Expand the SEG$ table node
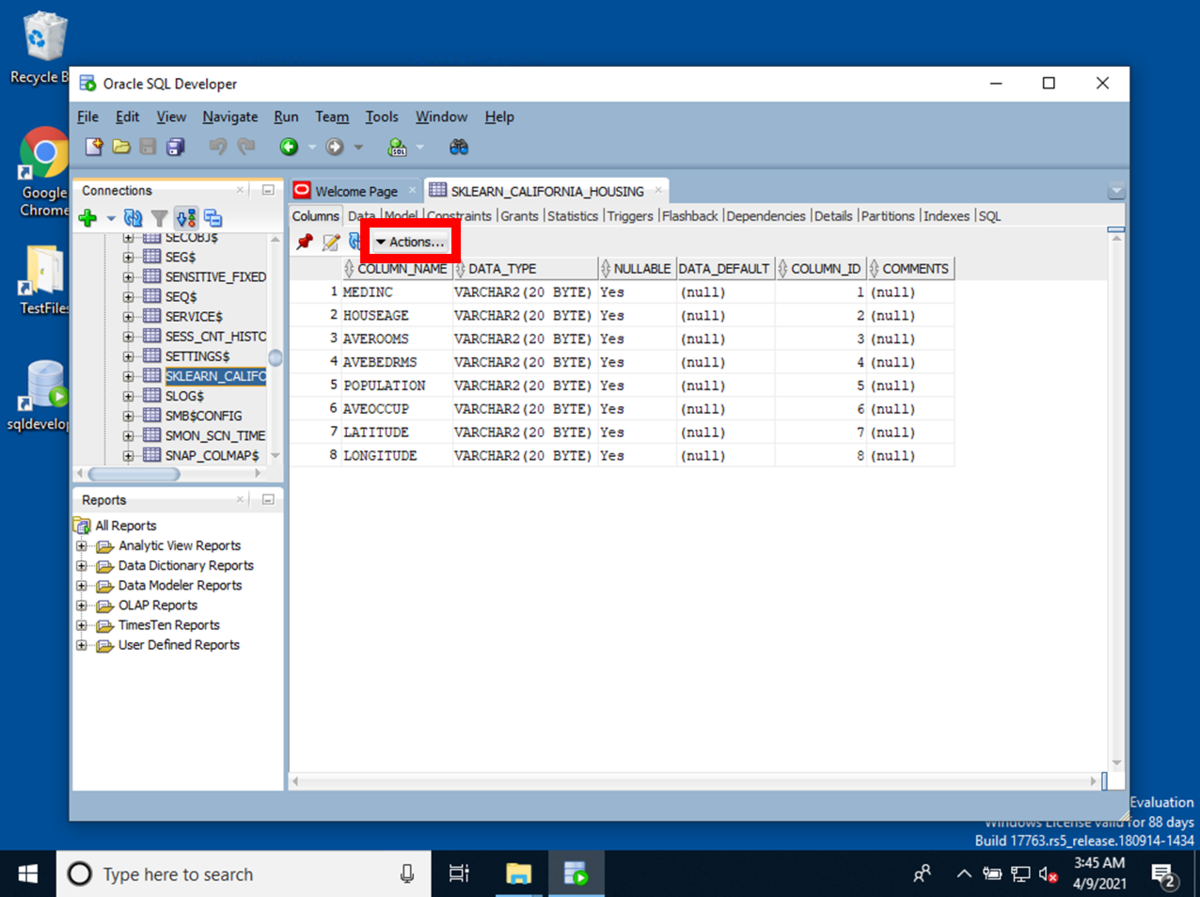The width and height of the screenshot is (1200, 897). 128,257
